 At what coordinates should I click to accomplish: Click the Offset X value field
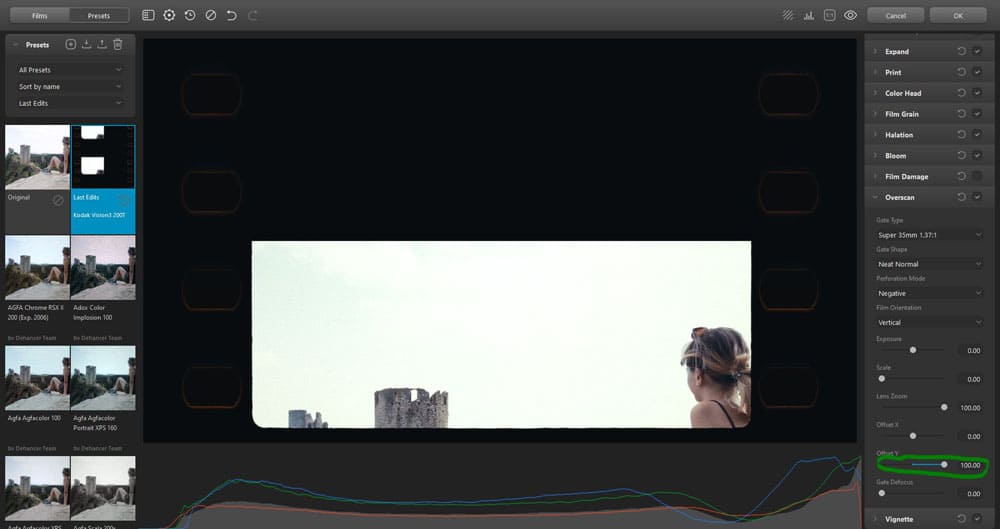[970, 436]
